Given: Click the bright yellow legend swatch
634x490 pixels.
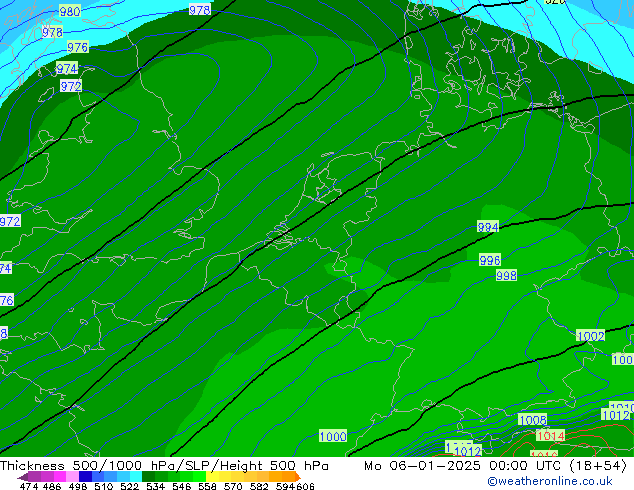Looking at the screenshot, I should point(212,477).
